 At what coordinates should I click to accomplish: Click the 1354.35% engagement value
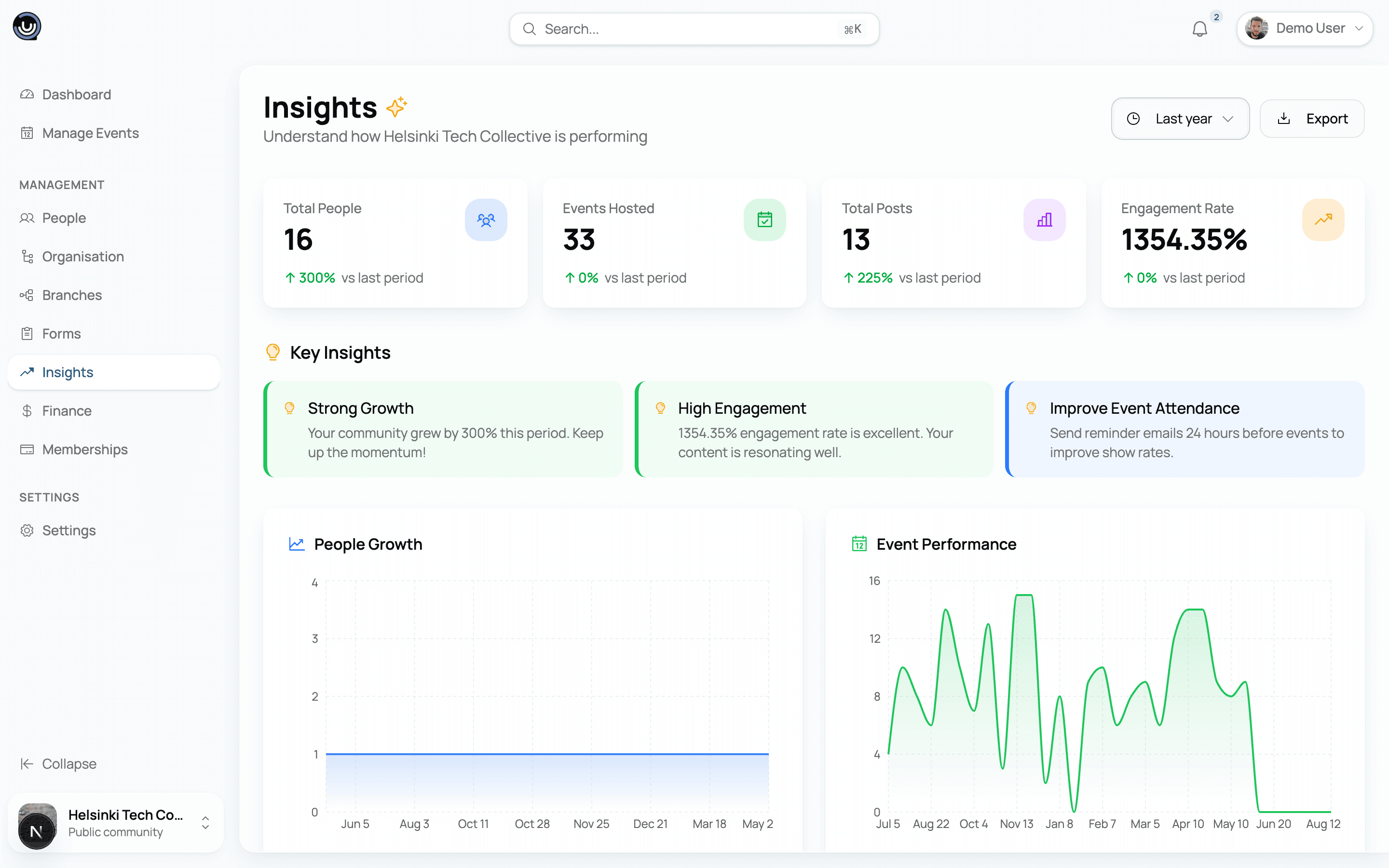point(1184,239)
